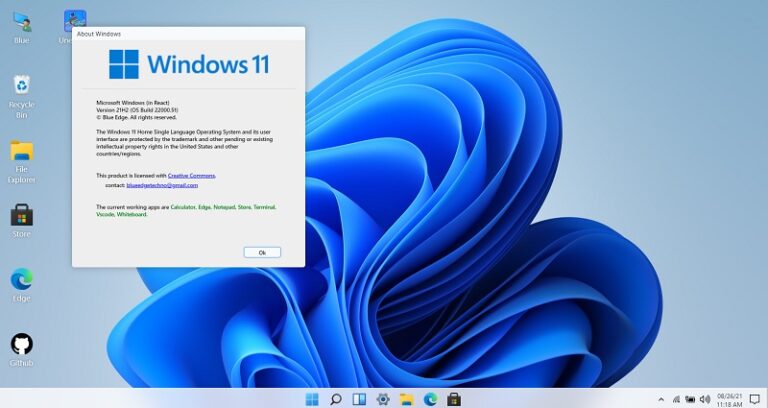Image resolution: width=768 pixels, height=408 pixels.
Task: Click the Ok button in About Windows
Action: (262, 252)
